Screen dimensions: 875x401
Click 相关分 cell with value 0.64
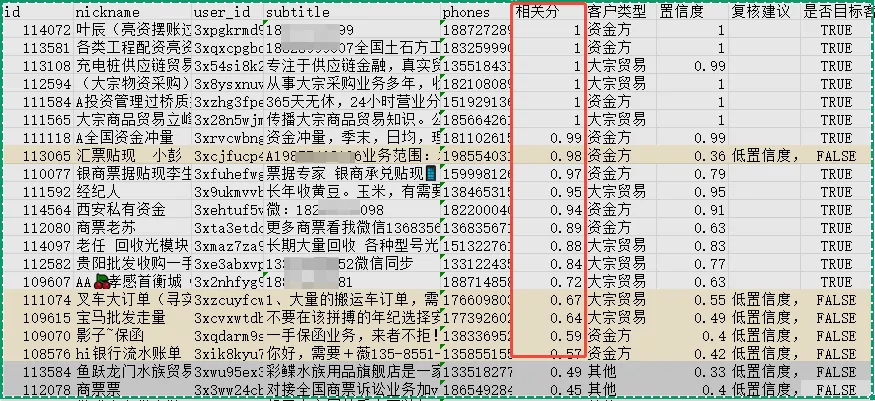(x=549, y=317)
